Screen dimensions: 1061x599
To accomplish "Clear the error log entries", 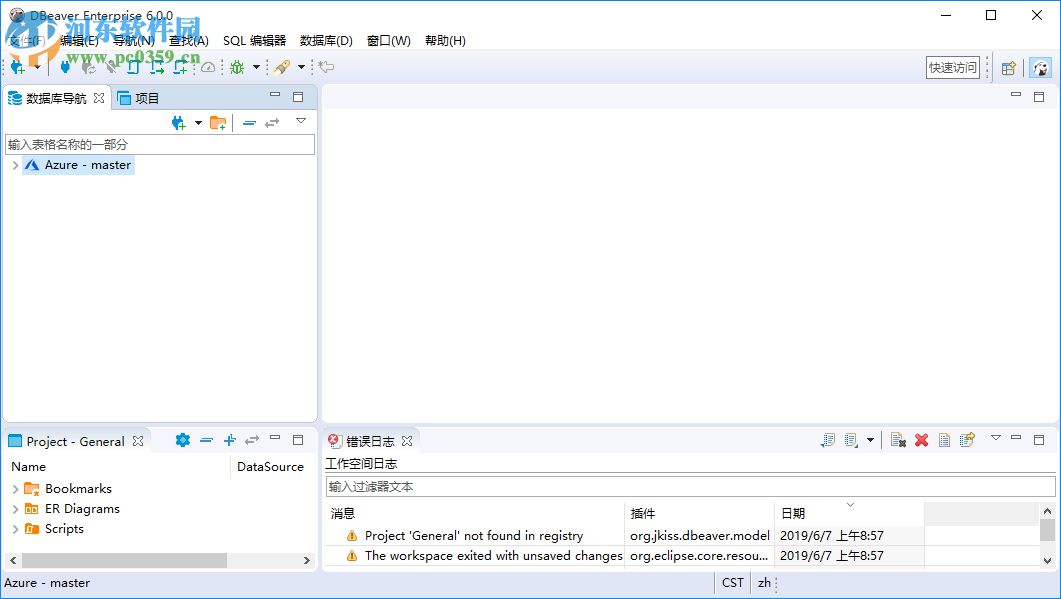I will [x=920, y=440].
